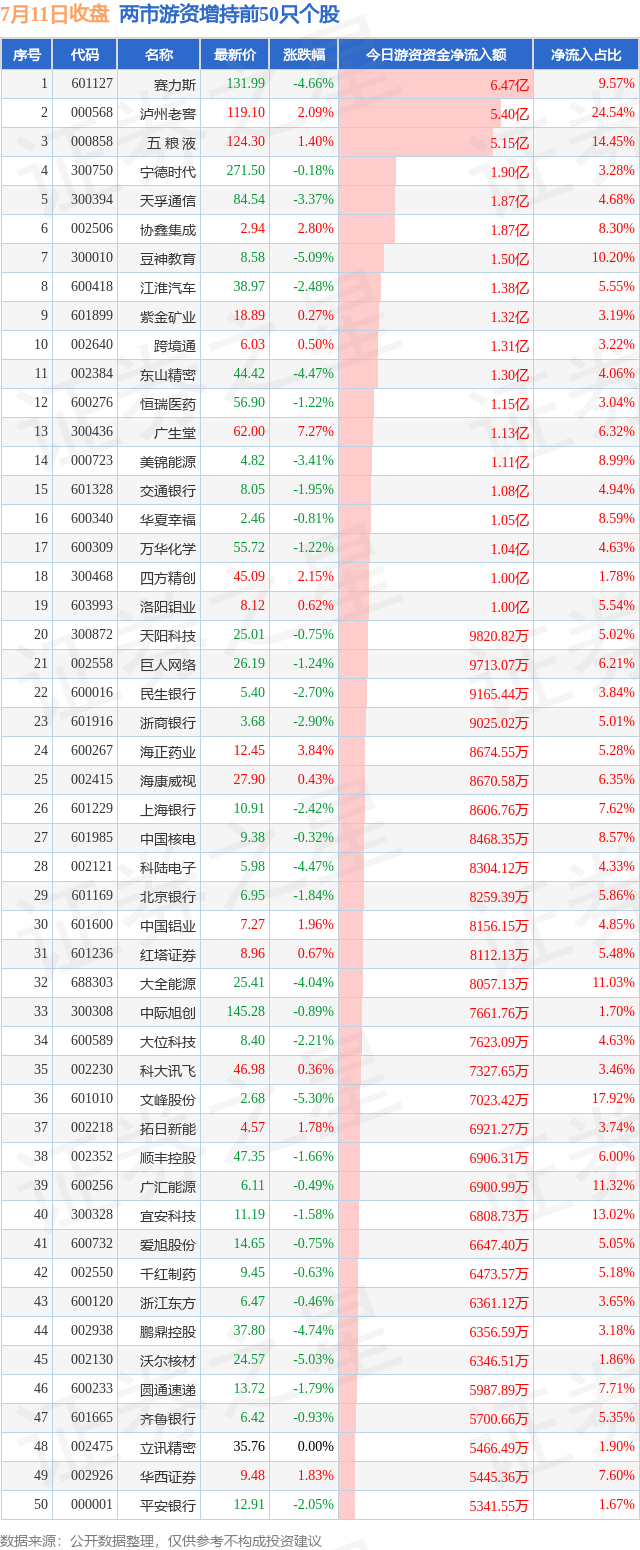Viewport: 640px width, 1550px height.
Task: Click 文峰股份 inflow ratio 17.92%
Action: (613, 1099)
